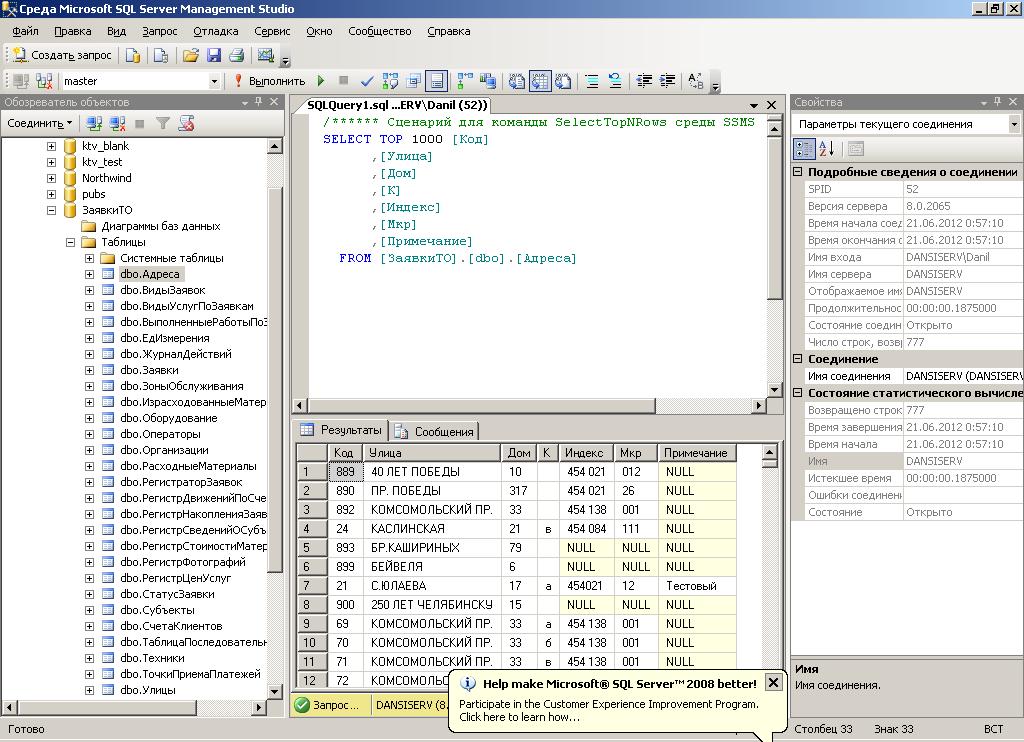Image resolution: width=1024 pixels, height=742 pixels.
Task: Click the Улица column header in results
Action: tap(432, 453)
